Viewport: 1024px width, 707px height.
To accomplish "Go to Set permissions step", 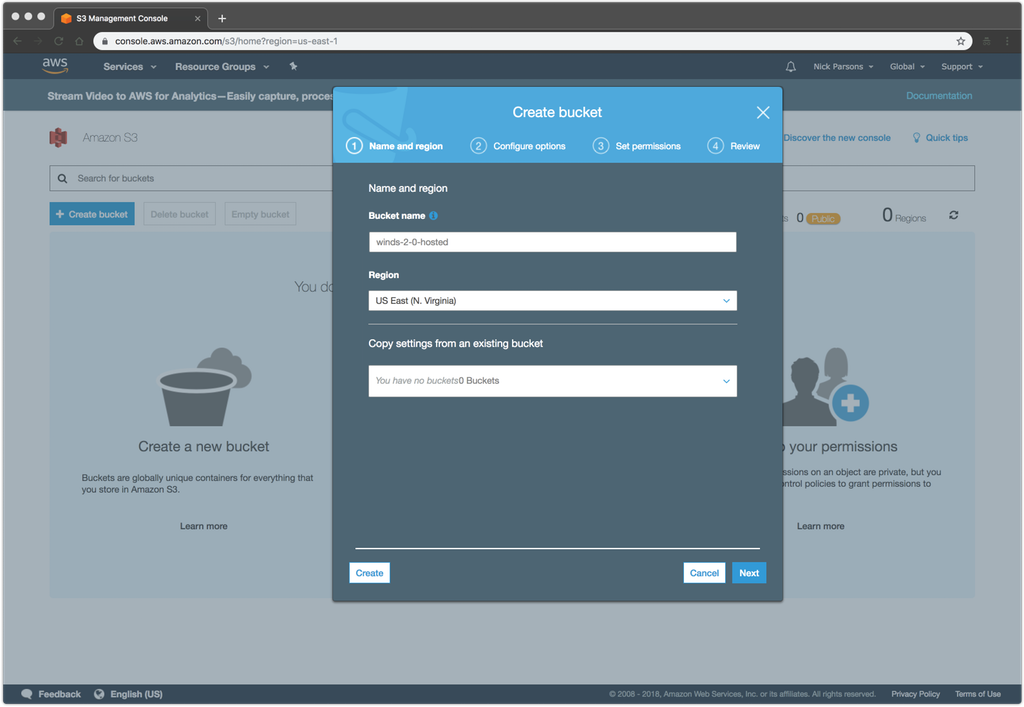I will [637, 146].
